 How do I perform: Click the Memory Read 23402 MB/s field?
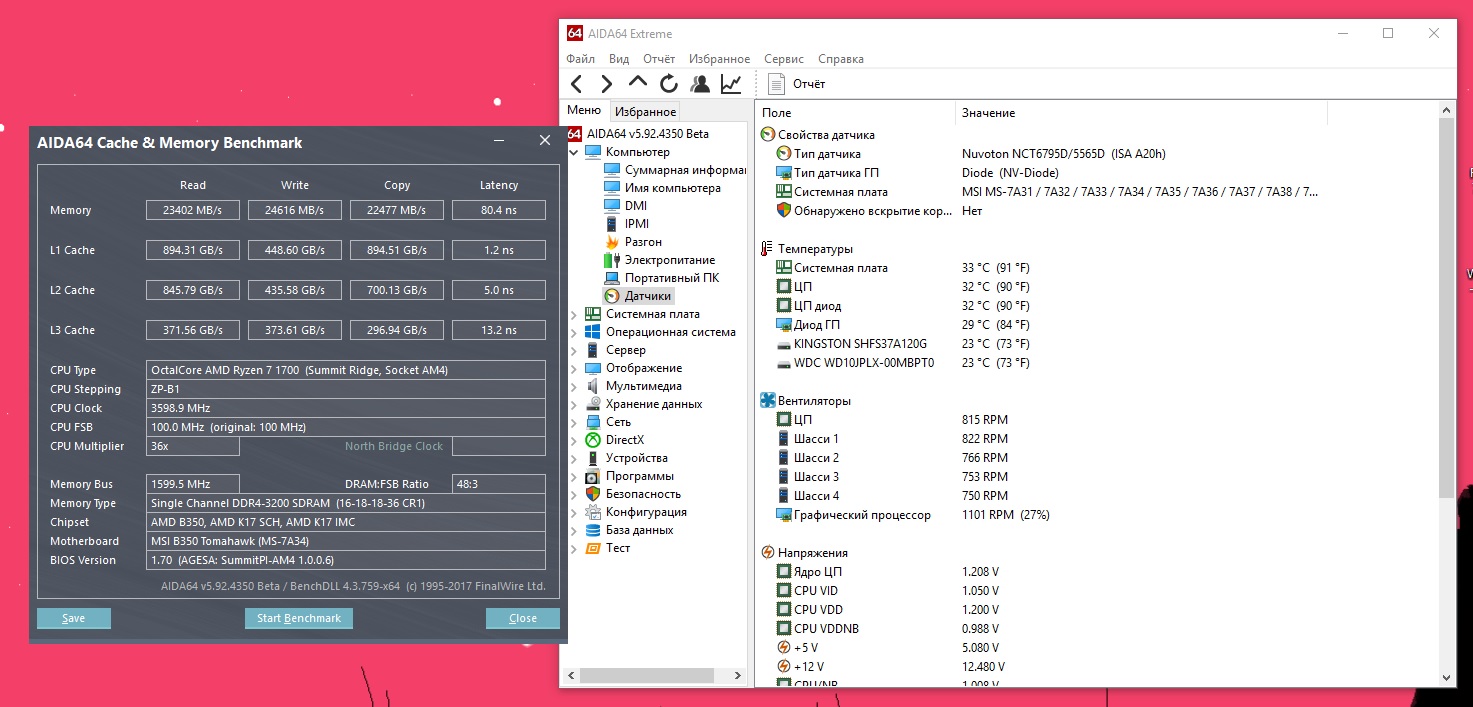[x=193, y=210]
